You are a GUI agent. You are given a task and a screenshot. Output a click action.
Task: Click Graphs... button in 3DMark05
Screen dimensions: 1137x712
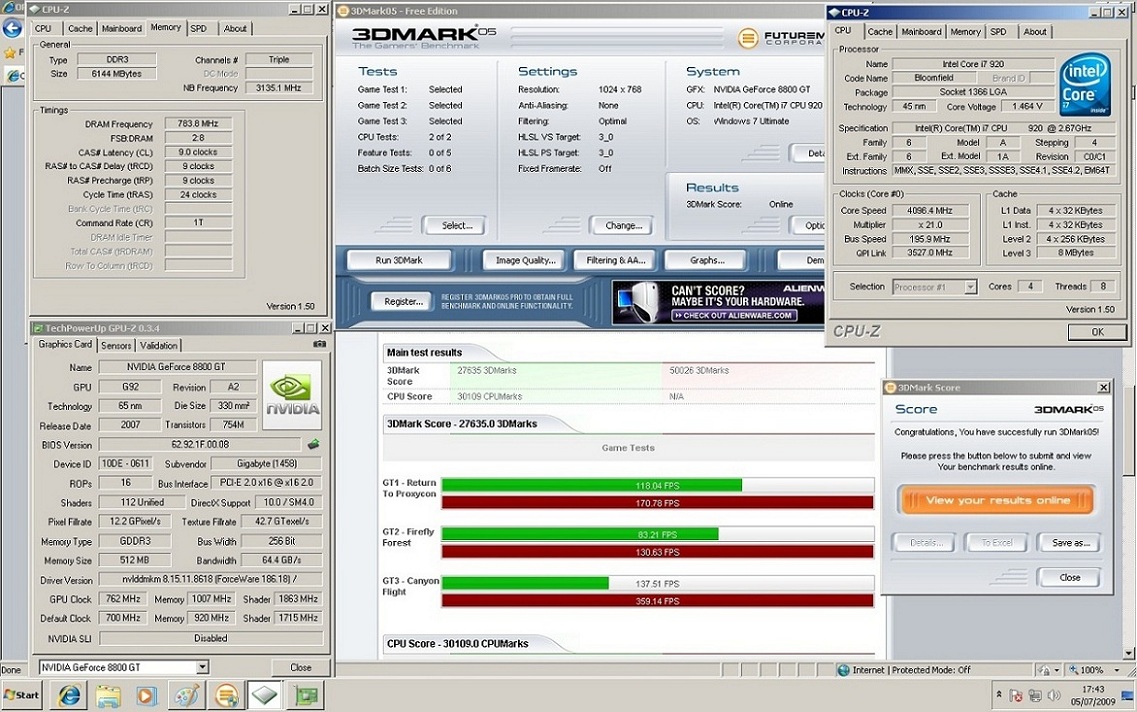708,260
